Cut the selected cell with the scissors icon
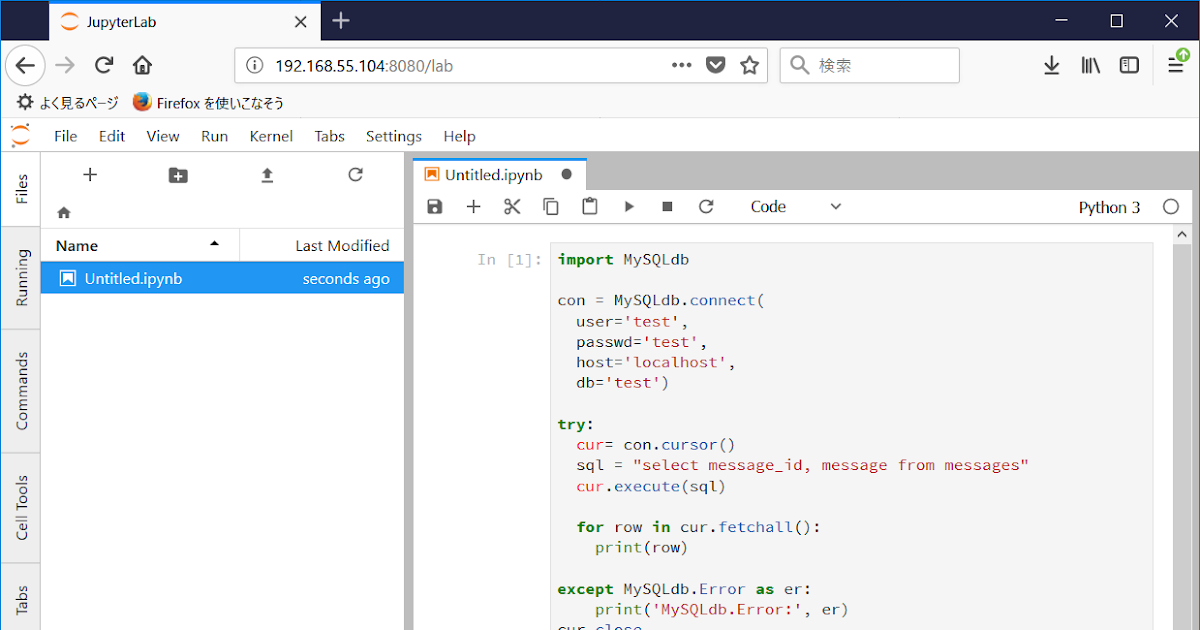1200x630 pixels. (x=512, y=206)
